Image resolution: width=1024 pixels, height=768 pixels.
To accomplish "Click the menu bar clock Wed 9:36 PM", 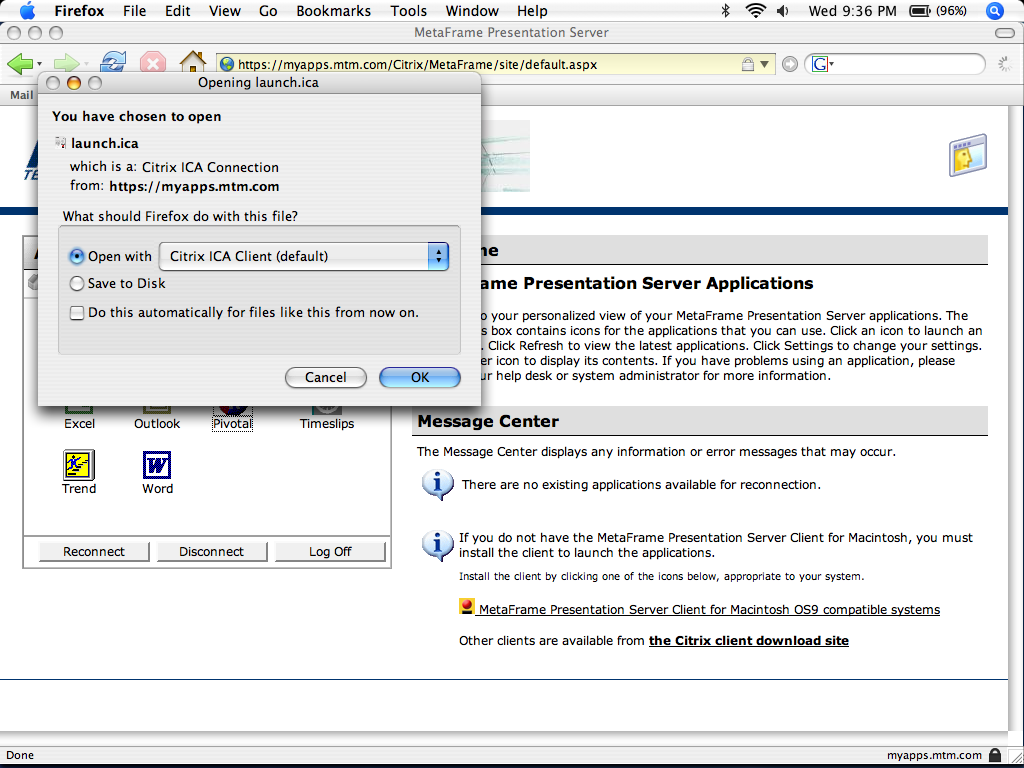I will pos(852,10).
